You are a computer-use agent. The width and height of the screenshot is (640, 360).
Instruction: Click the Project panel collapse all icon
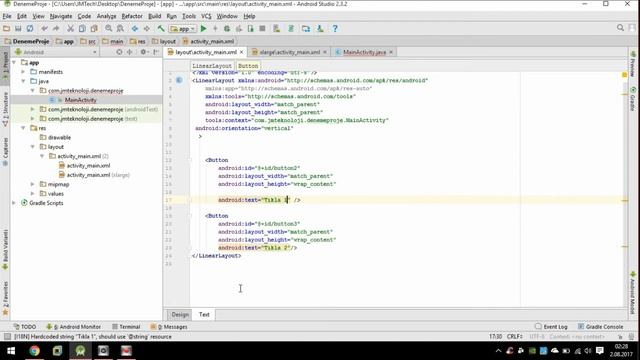point(129,52)
